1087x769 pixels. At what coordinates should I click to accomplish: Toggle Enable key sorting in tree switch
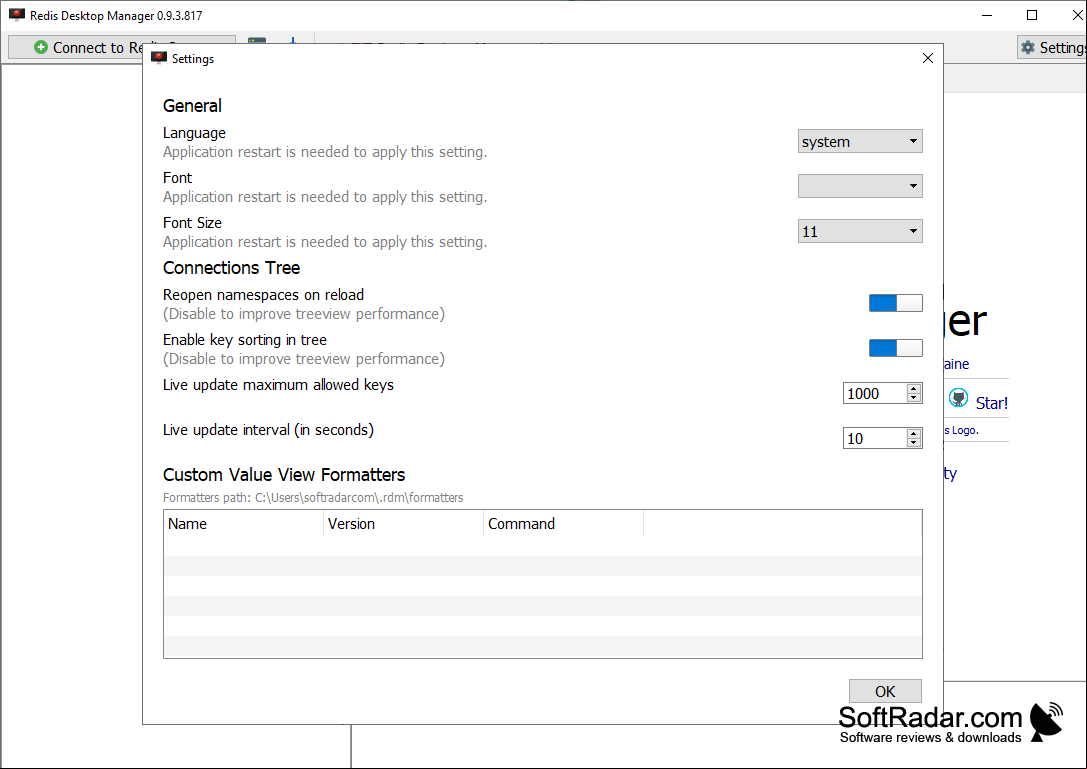(x=896, y=348)
